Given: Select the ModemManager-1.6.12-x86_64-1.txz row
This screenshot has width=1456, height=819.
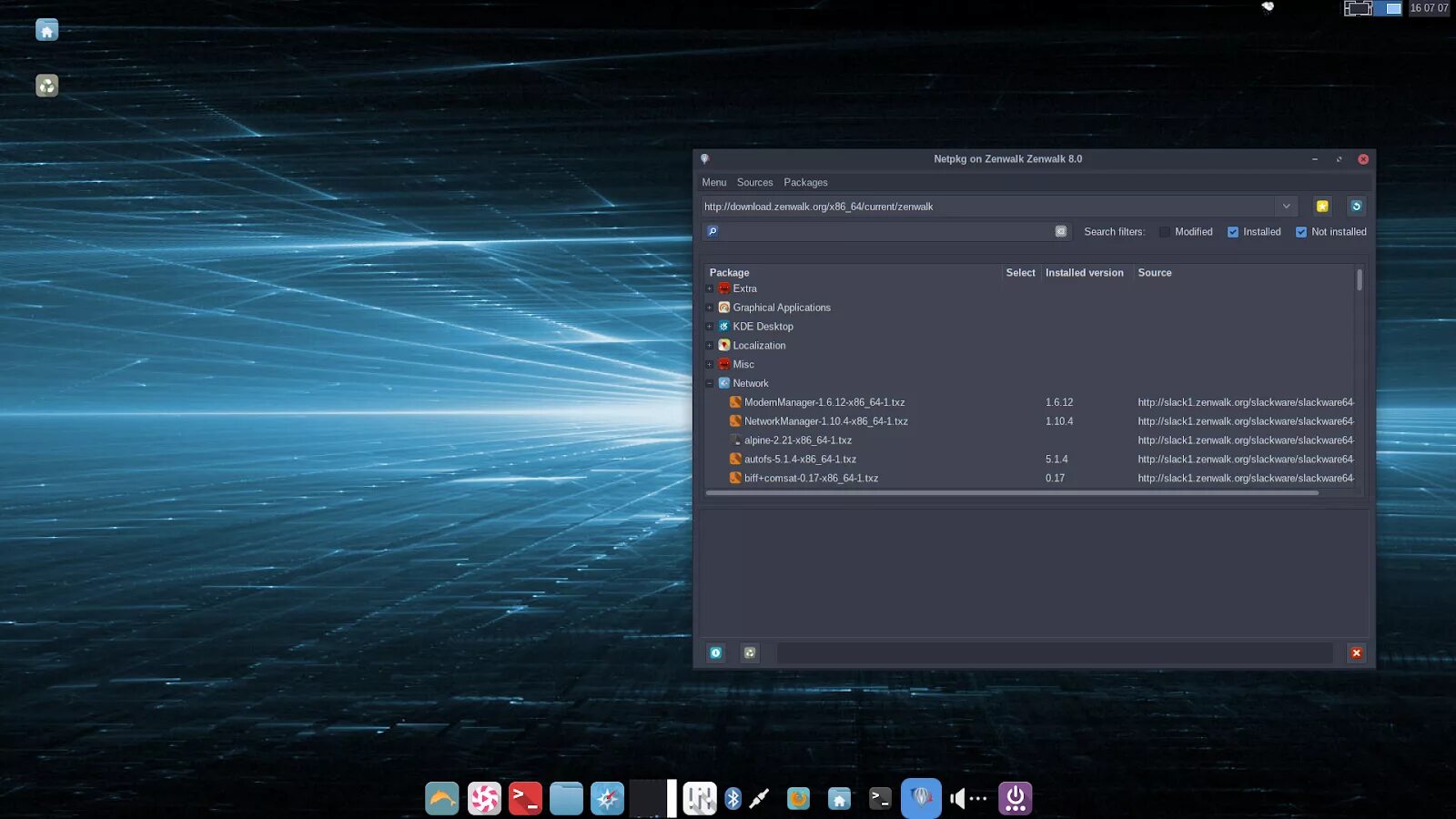Looking at the screenshot, I should (x=1030, y=402).
